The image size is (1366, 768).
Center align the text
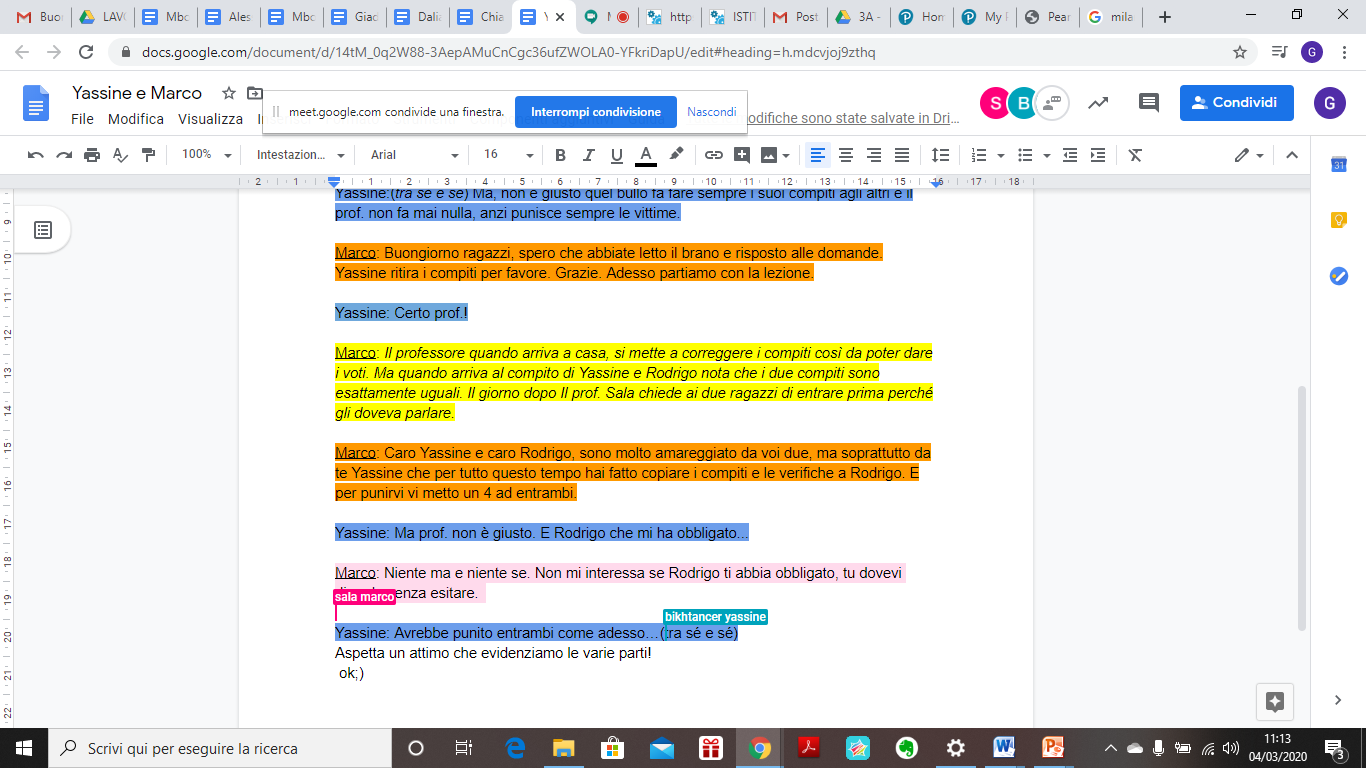click(846, 155)
